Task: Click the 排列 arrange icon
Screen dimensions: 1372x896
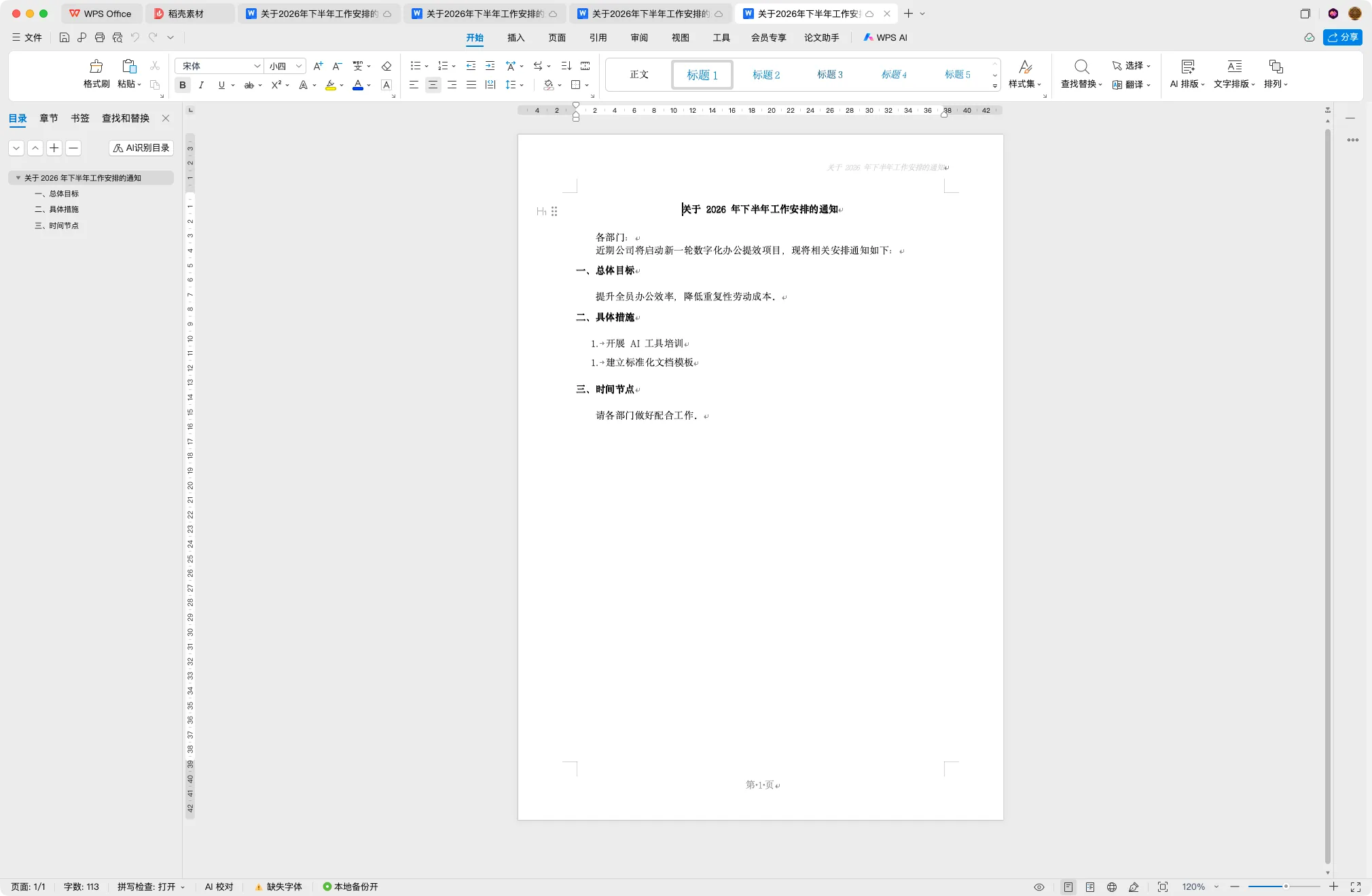Action: [1276, 66]
